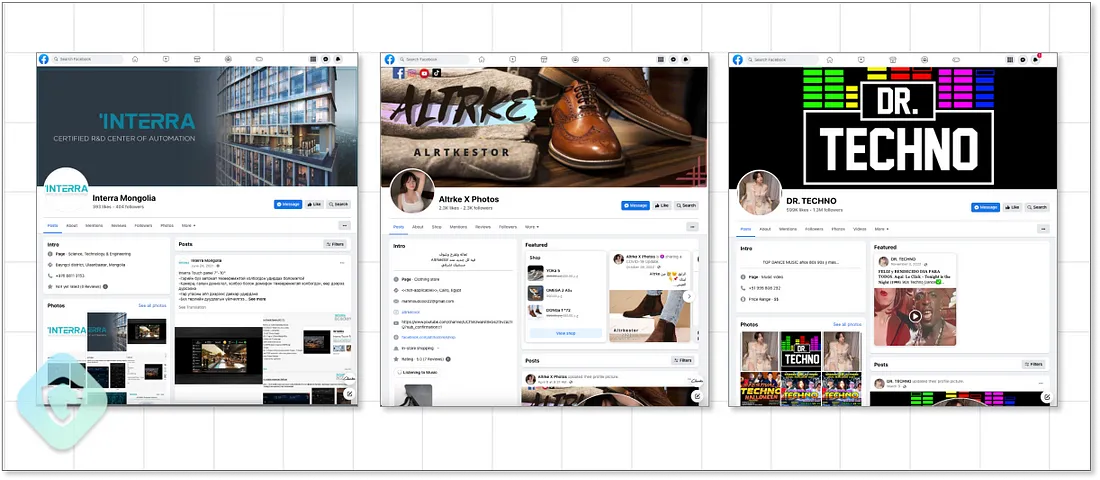The image size is (1100, 480).
Task: Open Gaming icon in Interra Mongolia window
Action: [259, 60]
